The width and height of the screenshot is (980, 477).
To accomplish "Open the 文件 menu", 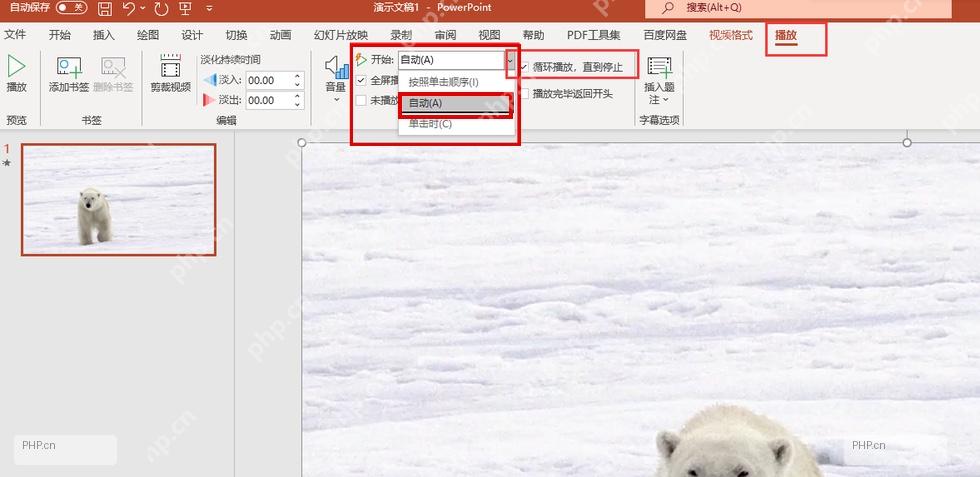I will (x=14, y=34).
